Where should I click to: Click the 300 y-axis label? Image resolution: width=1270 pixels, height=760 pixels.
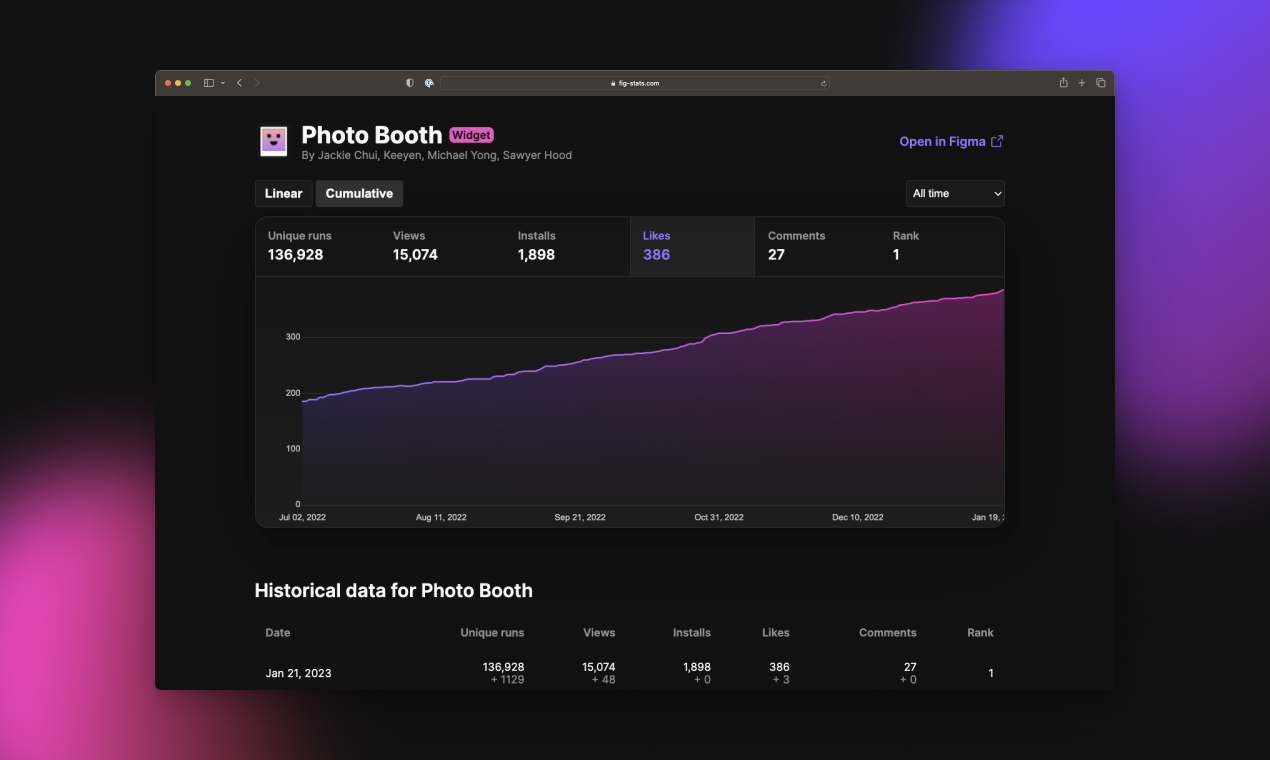point(292,337)
